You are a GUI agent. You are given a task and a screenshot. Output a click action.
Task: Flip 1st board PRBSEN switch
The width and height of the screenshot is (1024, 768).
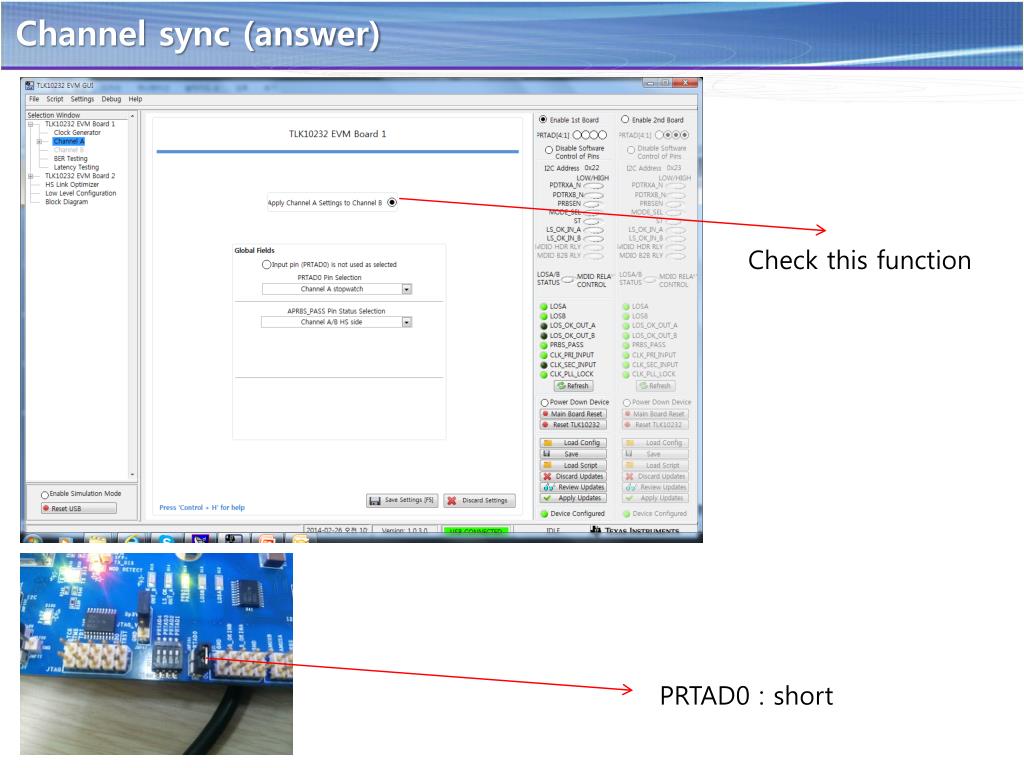point(593,204)
